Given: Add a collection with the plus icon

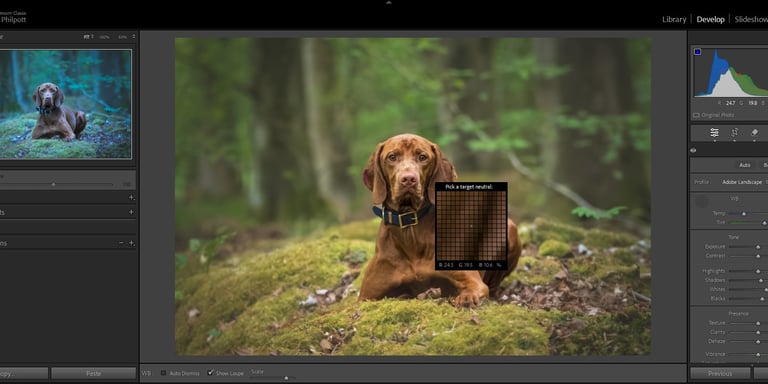Looking at the screenshot, I should 131,243.
